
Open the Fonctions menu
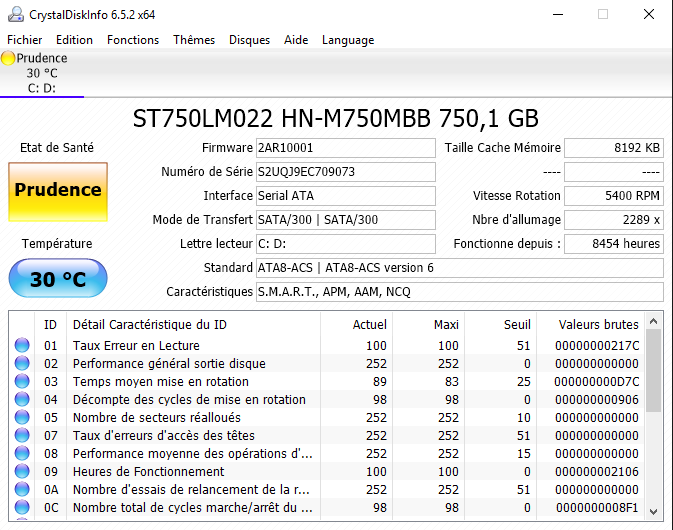133,40
